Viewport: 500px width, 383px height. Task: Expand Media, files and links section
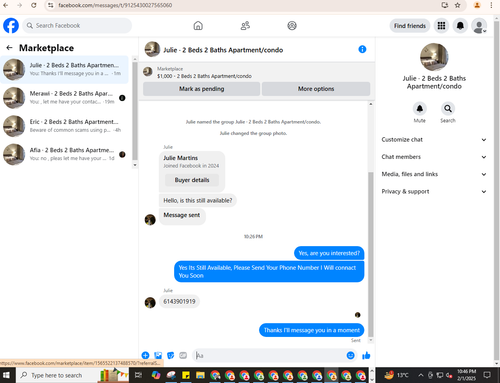click(434, 174)
